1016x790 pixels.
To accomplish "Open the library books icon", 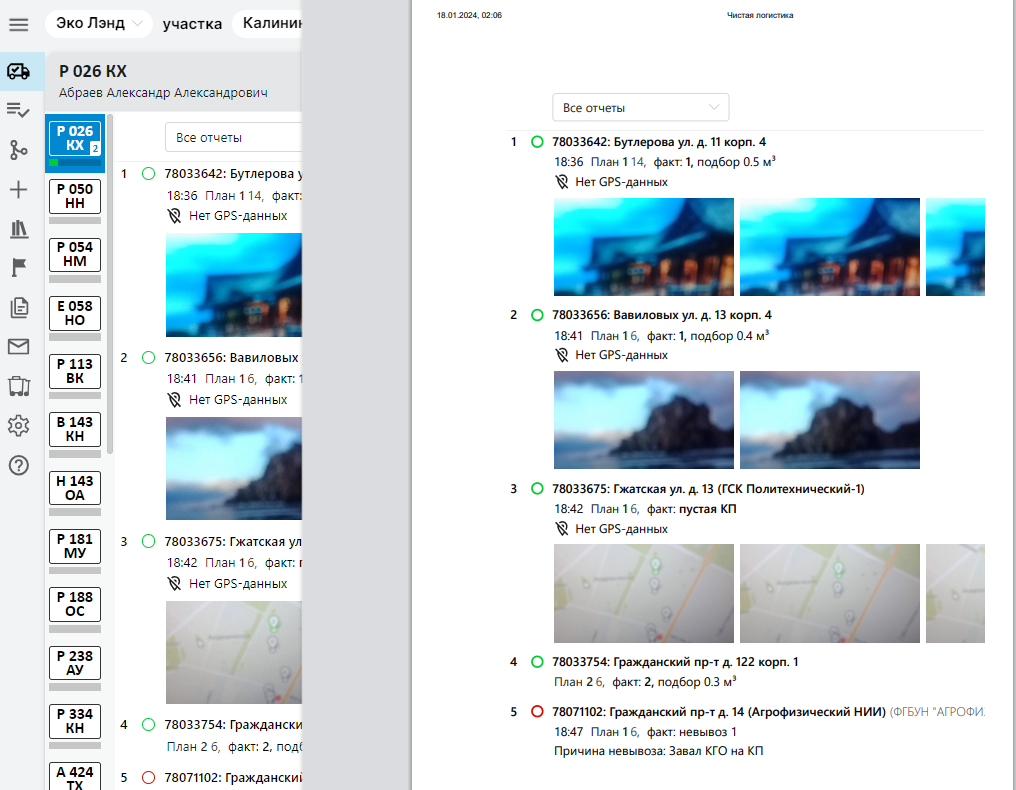I will tap(18, 229).
